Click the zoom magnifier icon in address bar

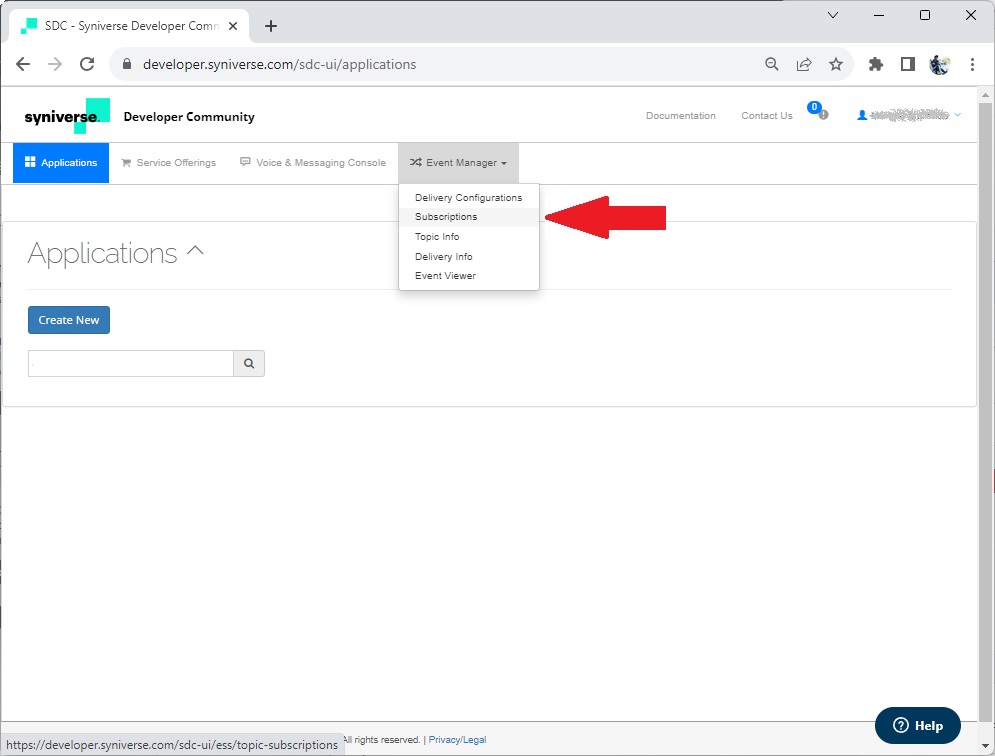tap(772, 64)
